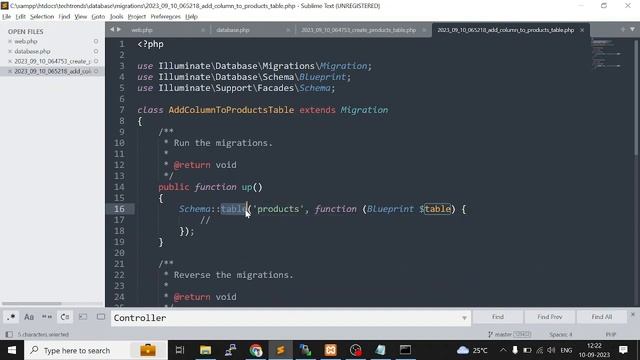Open the View menu
This screenshot has height=360, width=640.
coord(80,17)
